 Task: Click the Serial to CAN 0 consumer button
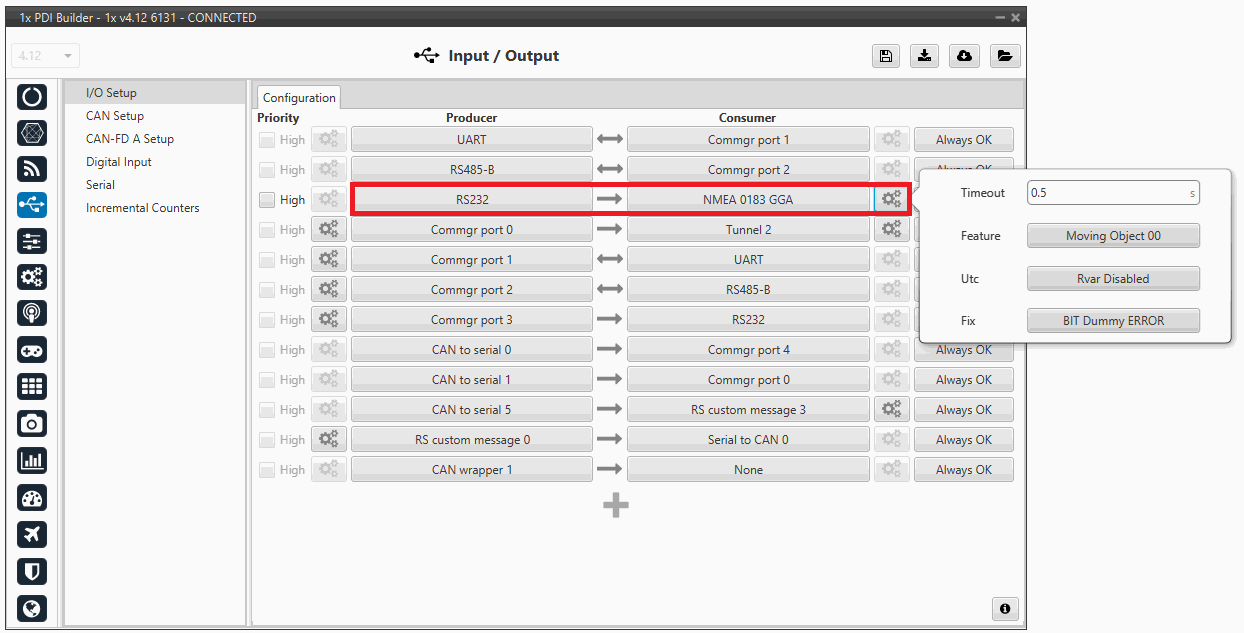[748, 440]
